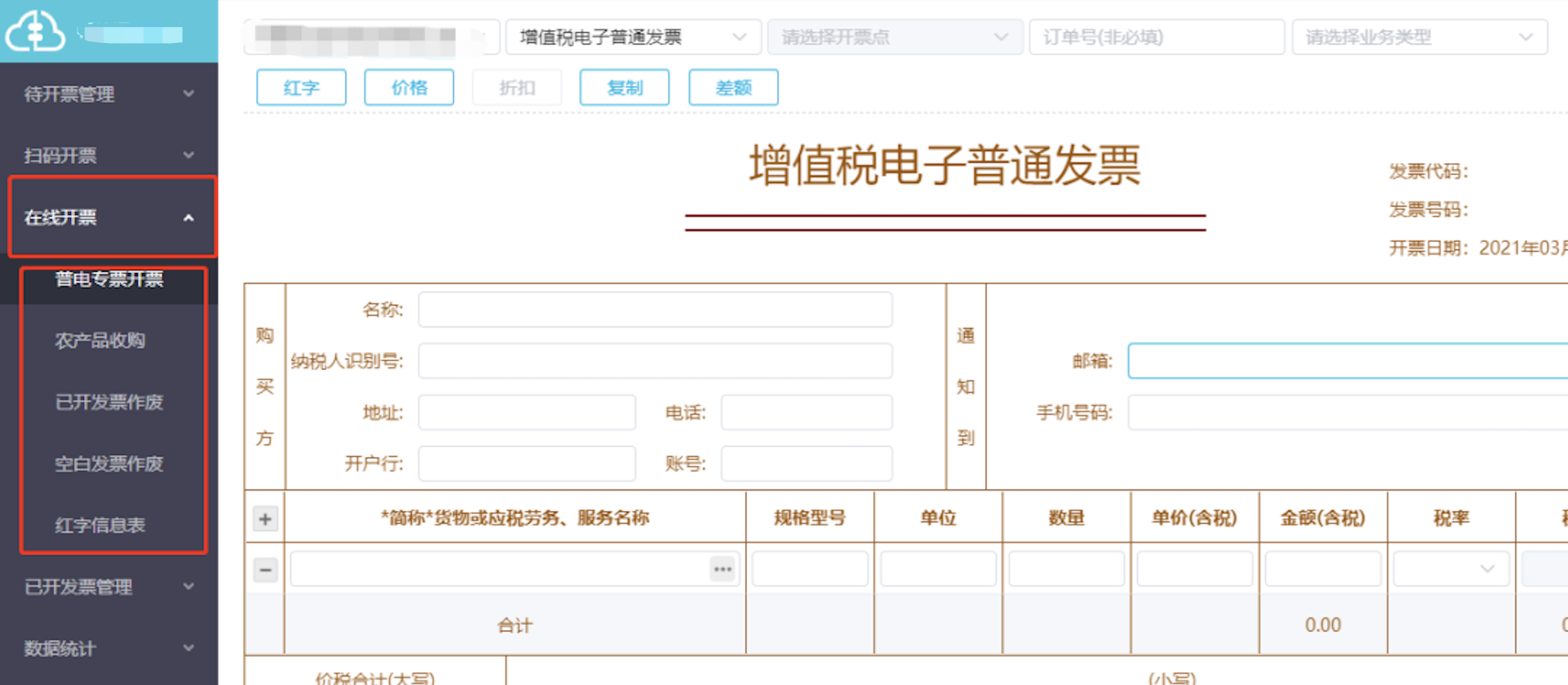Open the 请选择业务类型 dropdown
This screenshot has width=1568, height=685.
(1420, 37)
